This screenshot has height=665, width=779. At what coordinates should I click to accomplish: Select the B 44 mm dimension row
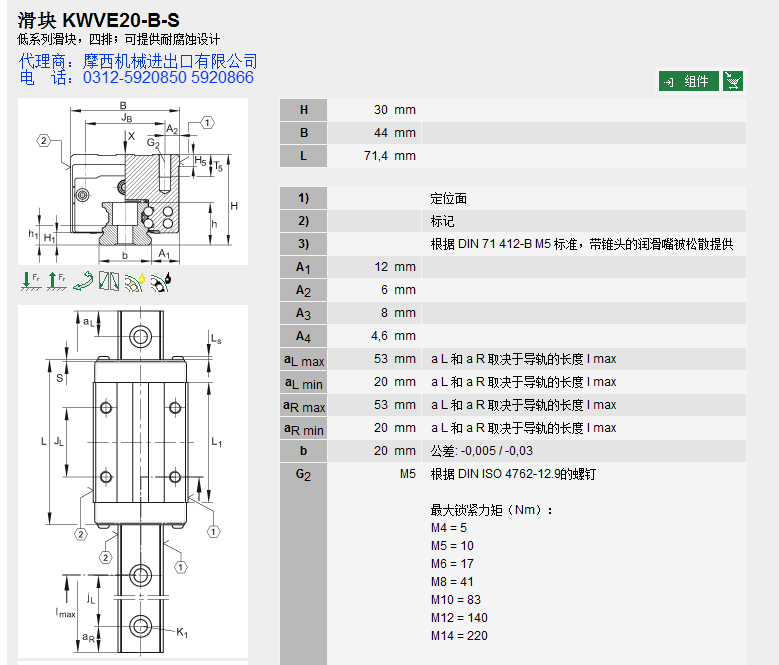pyautogui.click(x=512, y=133)
